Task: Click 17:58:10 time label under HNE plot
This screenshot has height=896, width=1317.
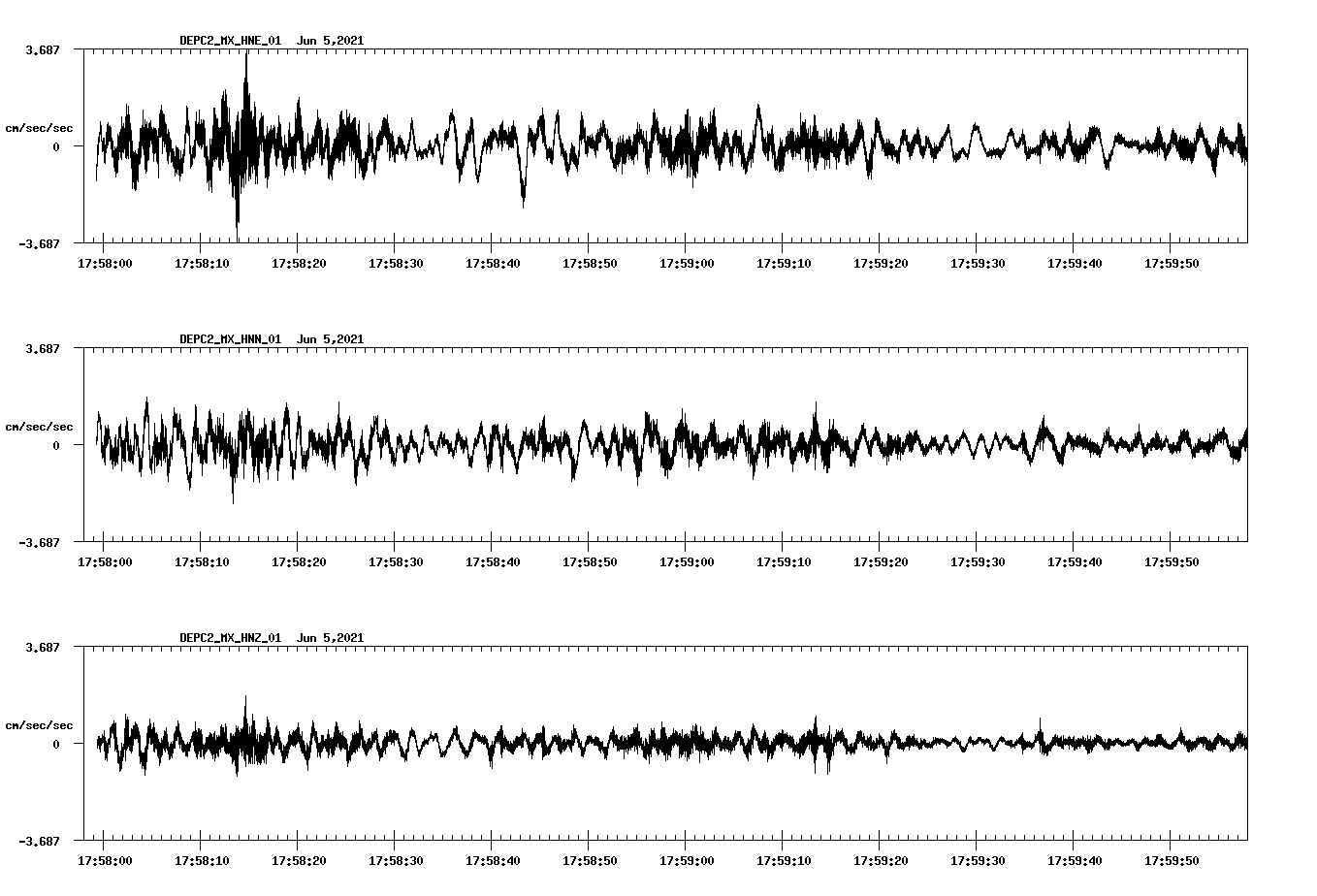Action: coord(202,263)
